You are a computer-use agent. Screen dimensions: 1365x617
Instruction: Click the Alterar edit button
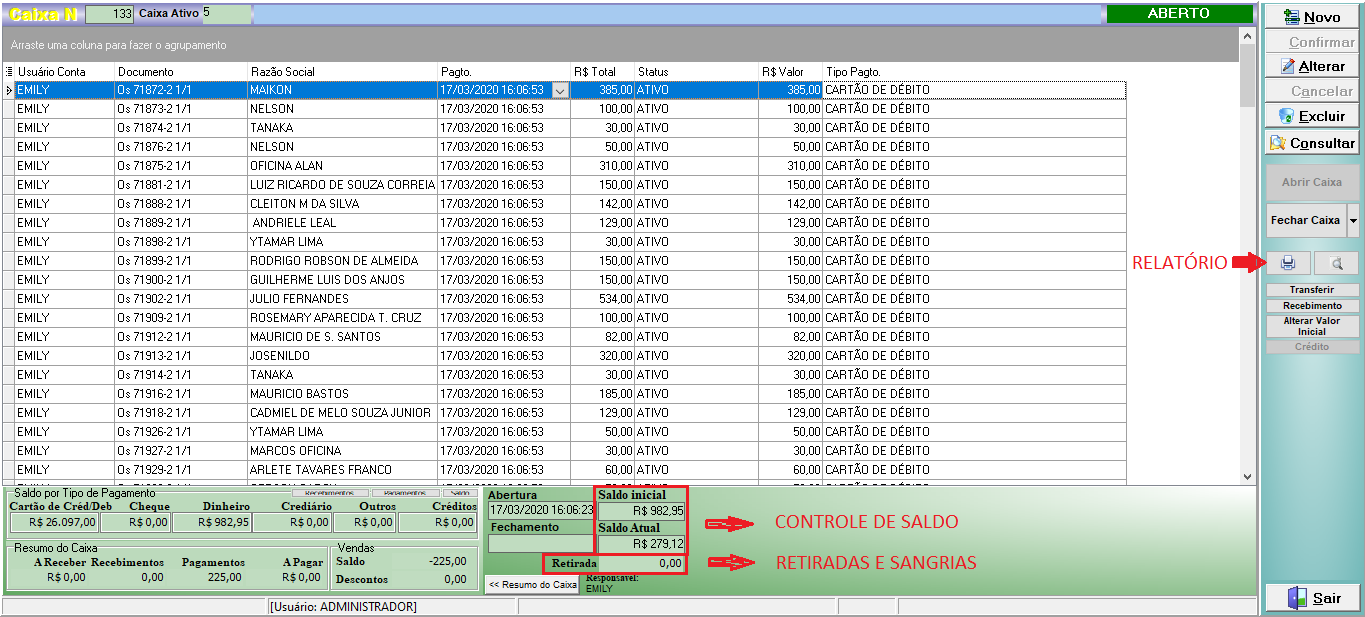point(1312,66)
